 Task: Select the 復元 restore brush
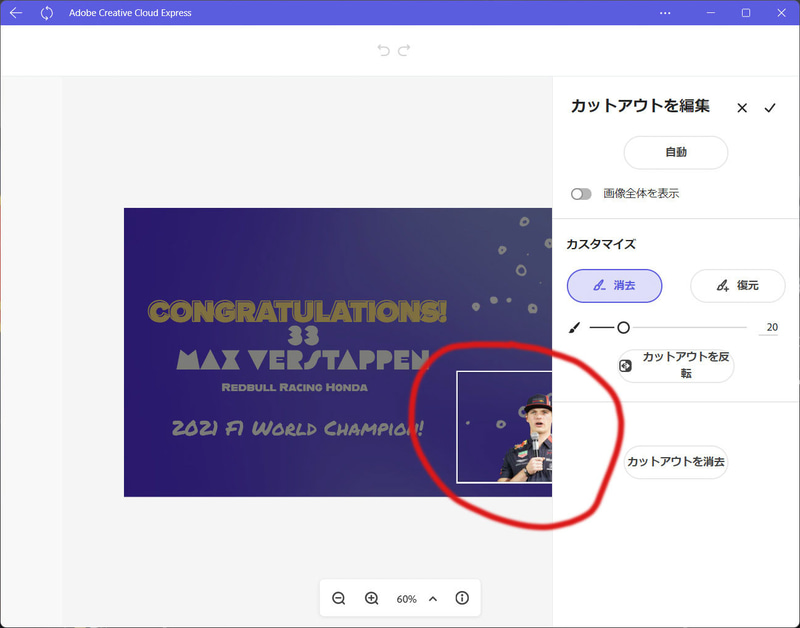point(737,286)
